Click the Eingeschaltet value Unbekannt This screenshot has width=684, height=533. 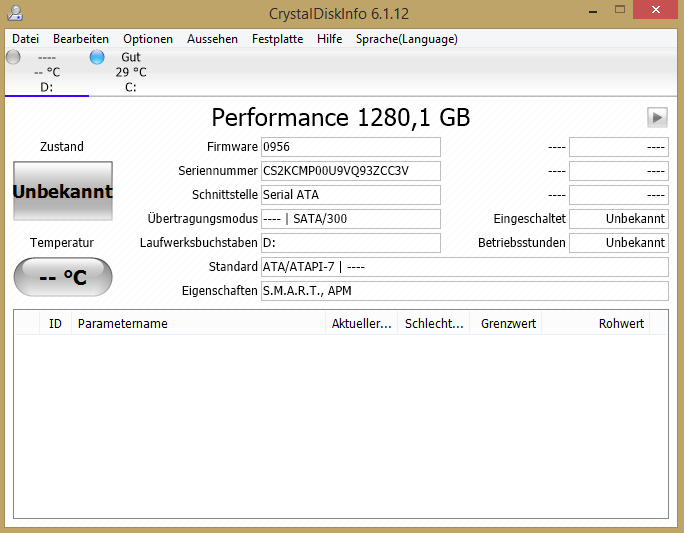pos(619,219)
